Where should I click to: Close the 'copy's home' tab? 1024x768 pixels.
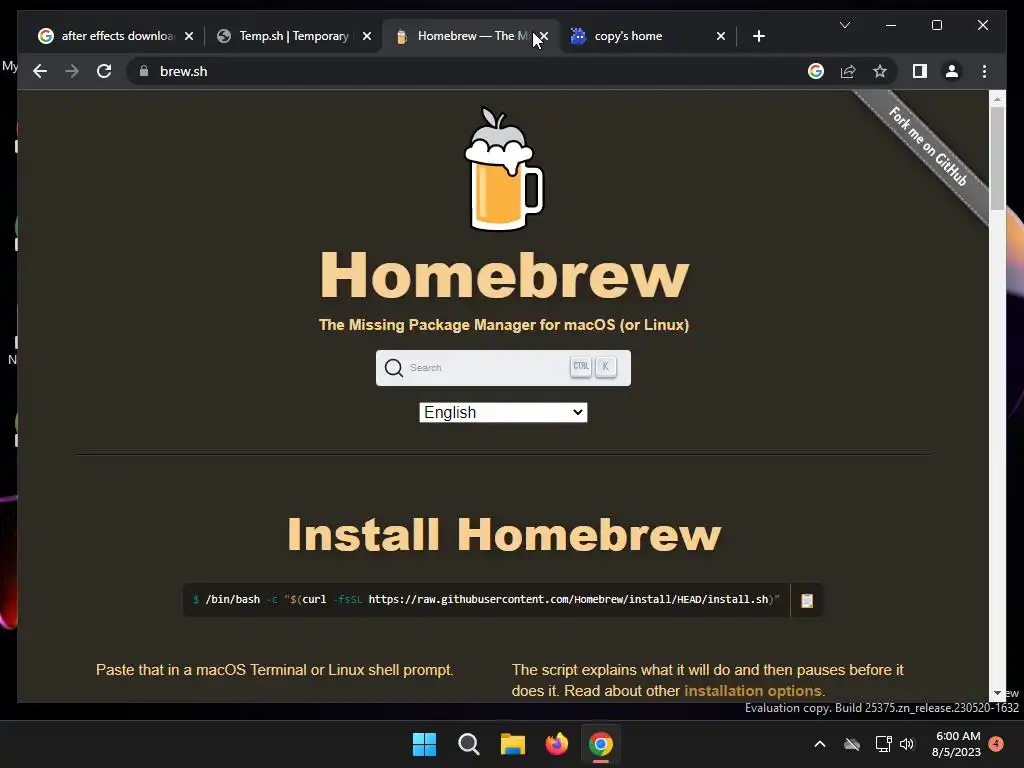click(720, 36)
